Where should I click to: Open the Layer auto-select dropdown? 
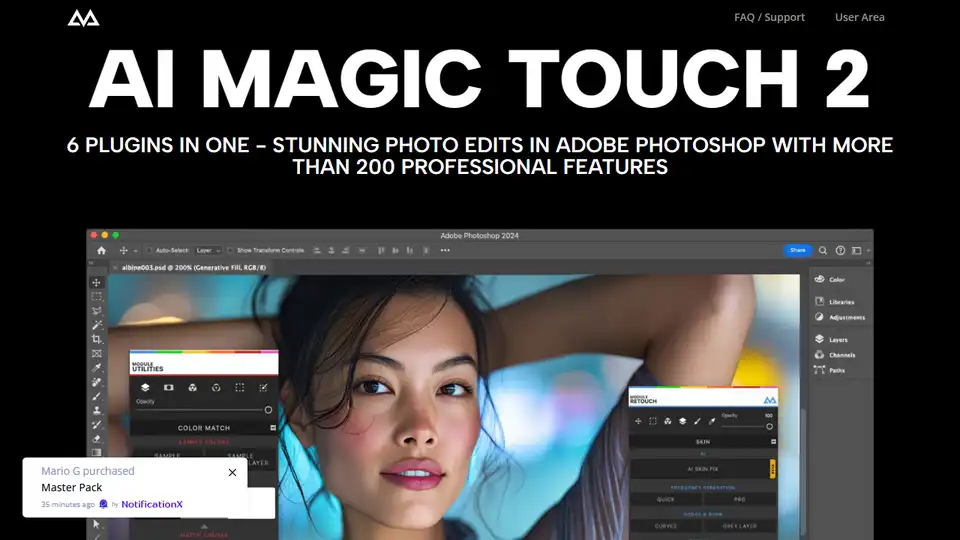208,250
